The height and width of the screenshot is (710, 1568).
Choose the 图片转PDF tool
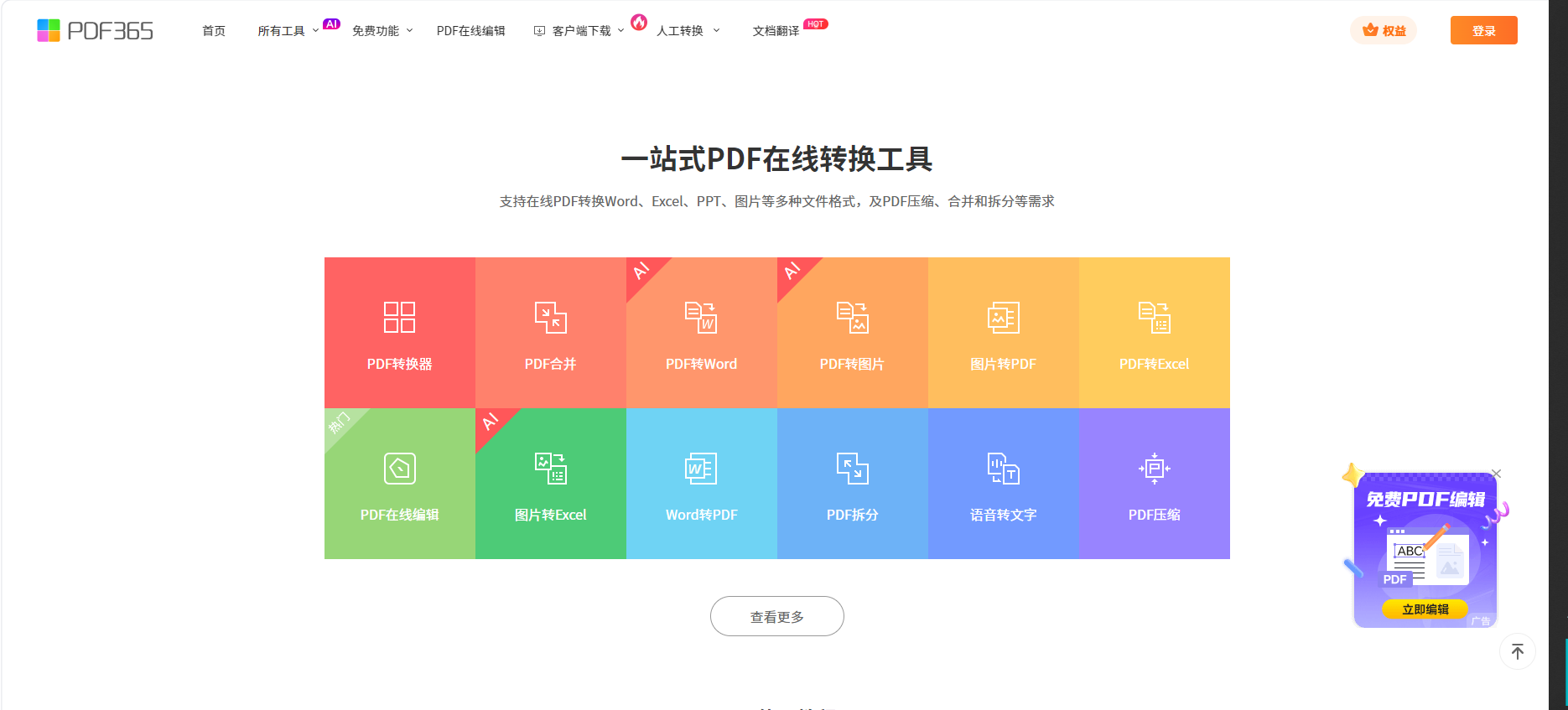coord(1003,333)
